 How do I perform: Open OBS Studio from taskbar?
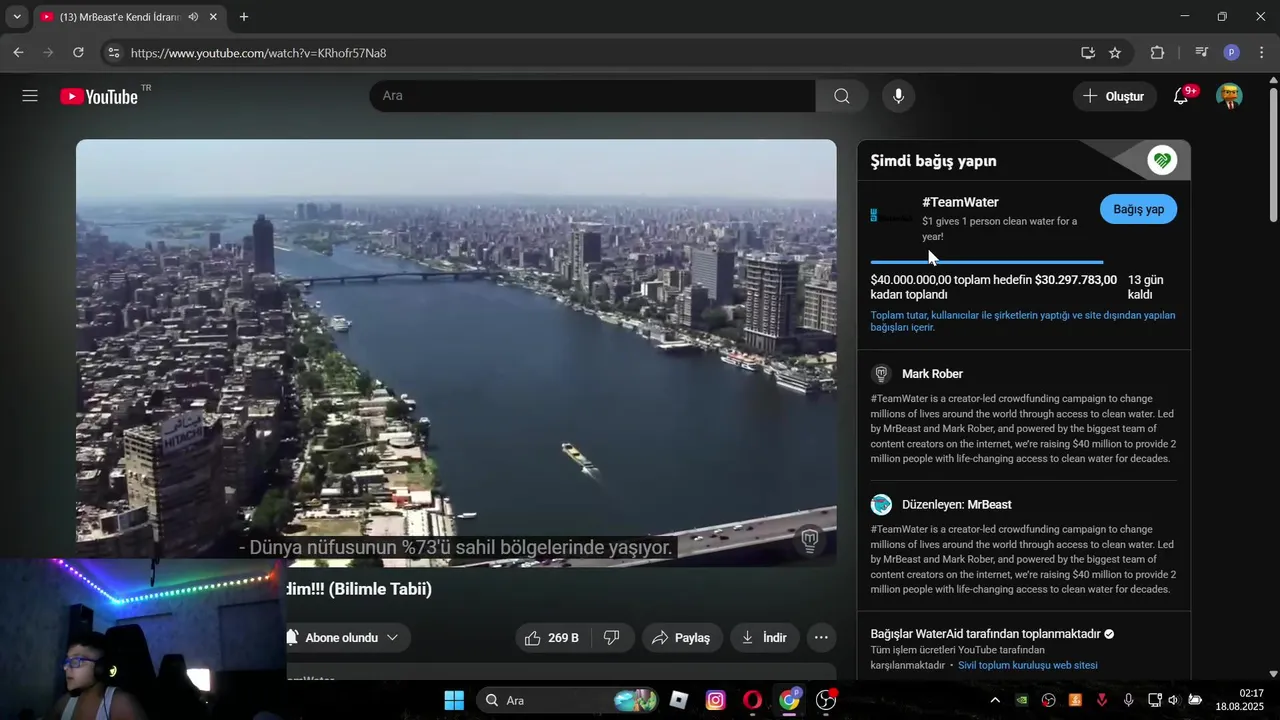pyautogui.click(x=826, y=700)
